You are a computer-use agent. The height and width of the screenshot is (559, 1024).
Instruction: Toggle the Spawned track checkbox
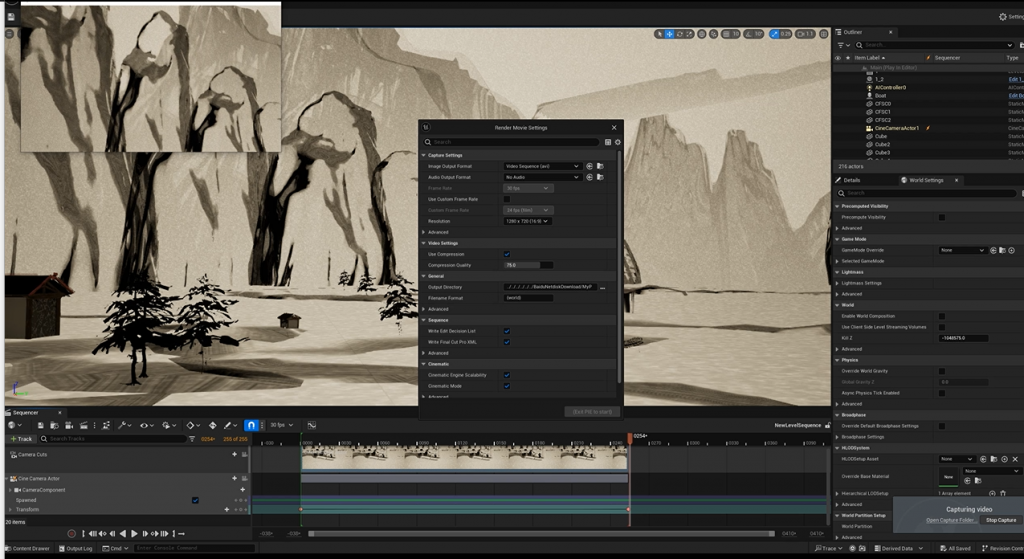(x=195, y=500)
